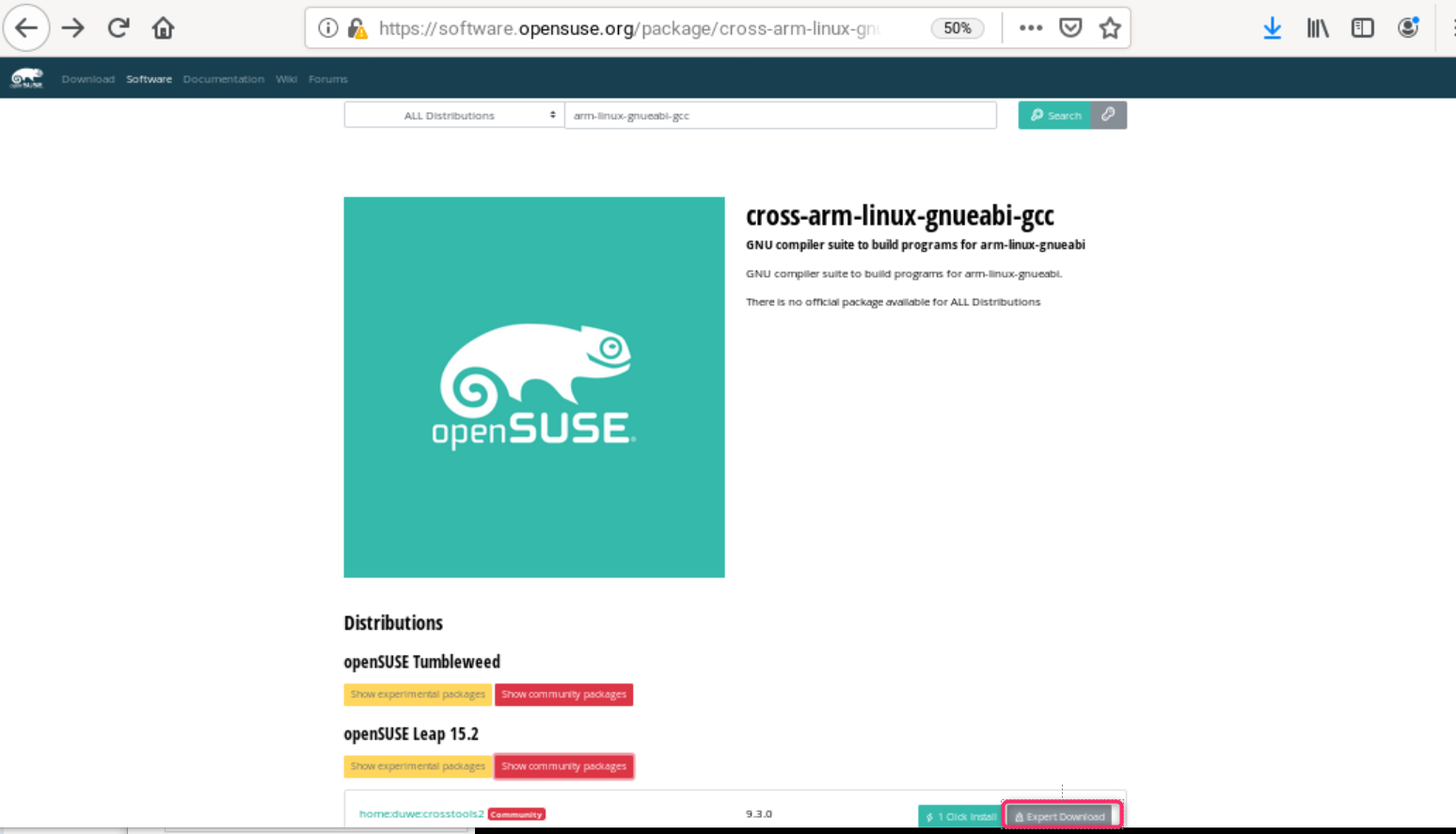Reset the 50% zoom level badge
Screen dimensions: 1456x834
point(957,28)
